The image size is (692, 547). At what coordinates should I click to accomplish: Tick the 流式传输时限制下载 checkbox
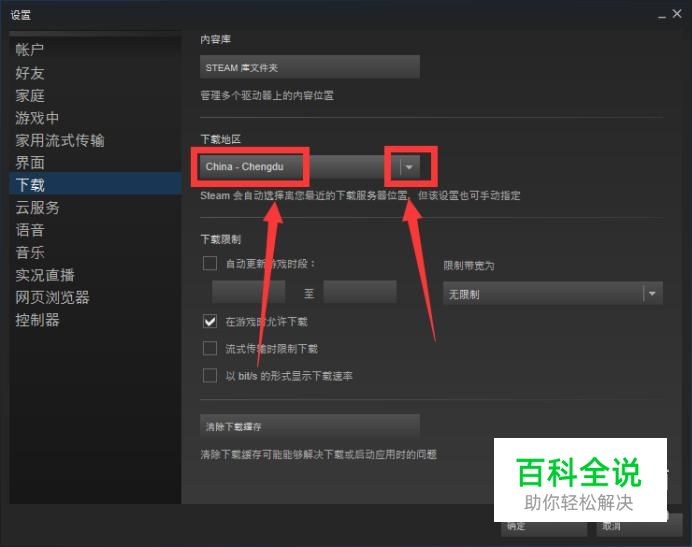click(x=210, y=348)
